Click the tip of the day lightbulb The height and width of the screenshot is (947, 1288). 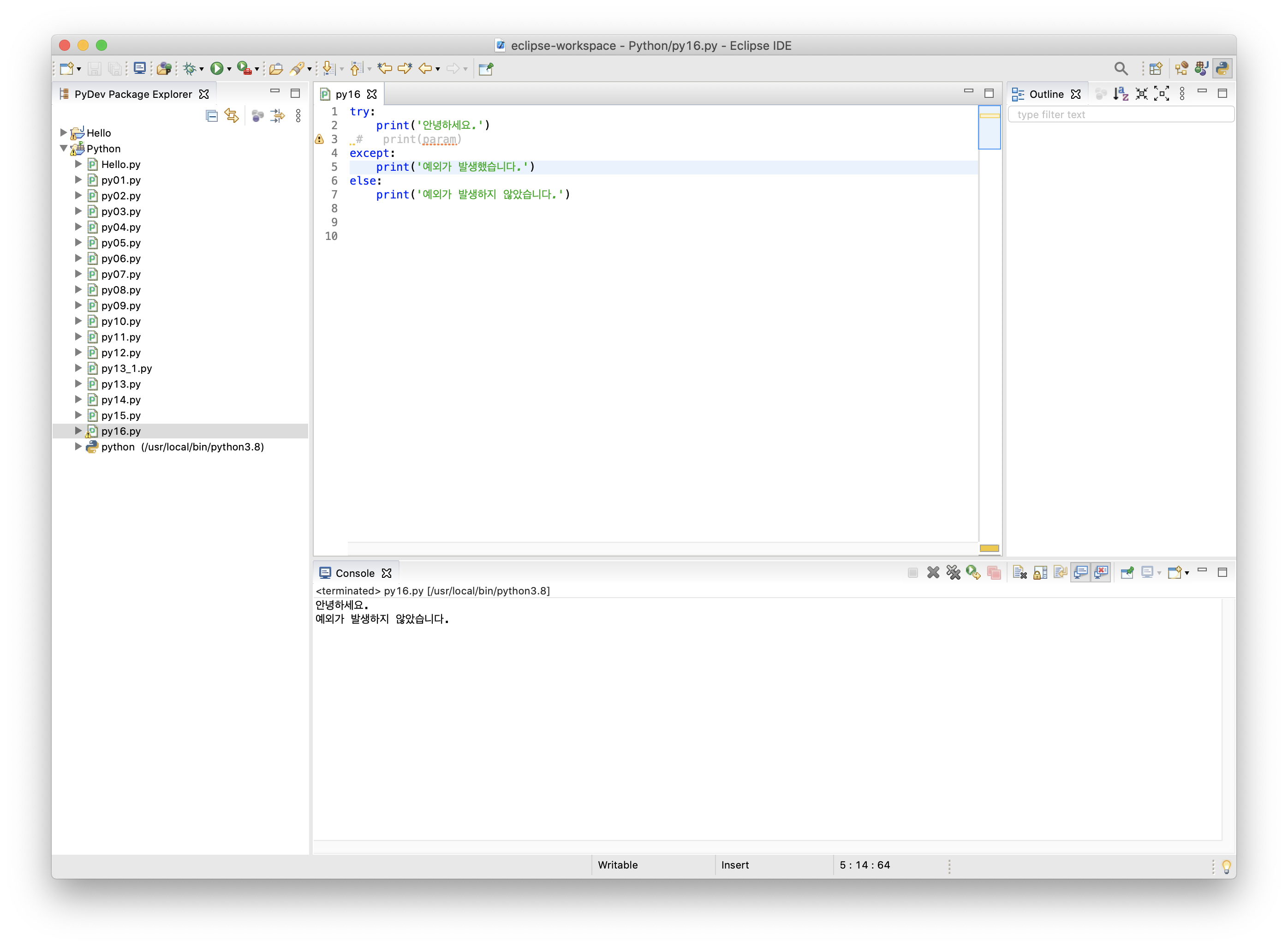pyautogui.click(x=1226, y=866)
